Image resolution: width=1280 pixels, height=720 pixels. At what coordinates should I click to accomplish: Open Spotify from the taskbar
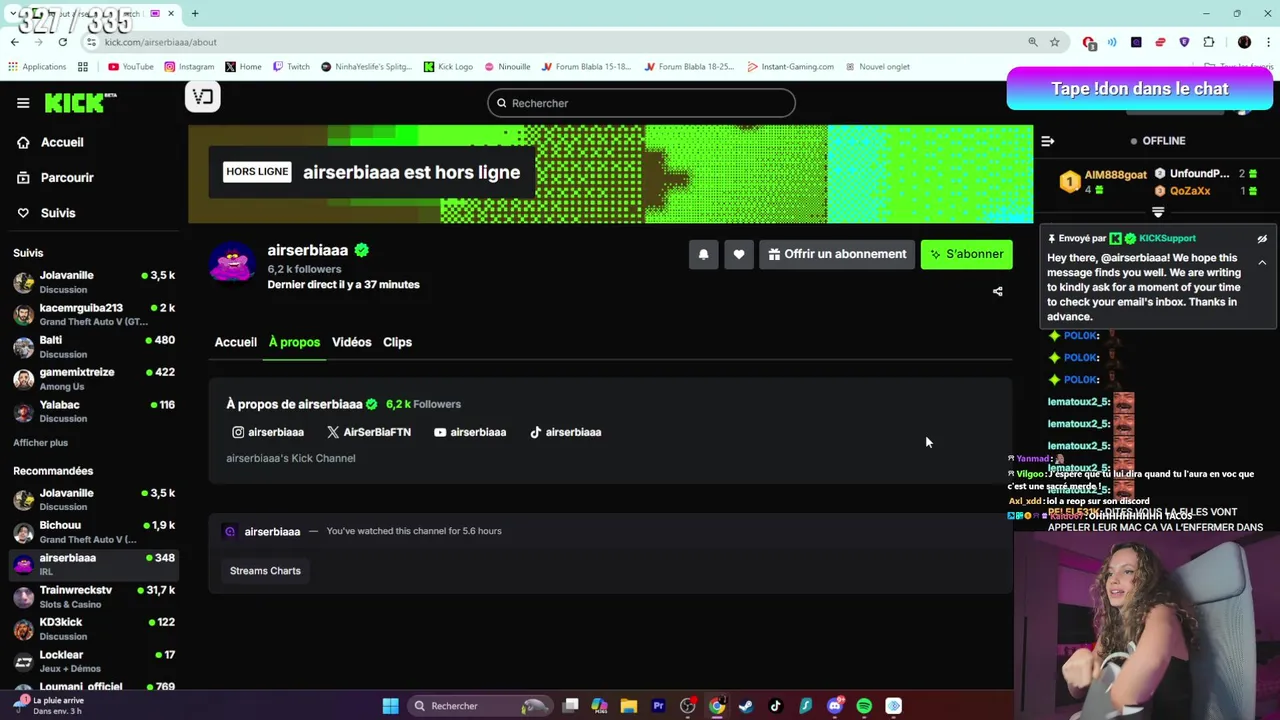(x=864, y=706)
